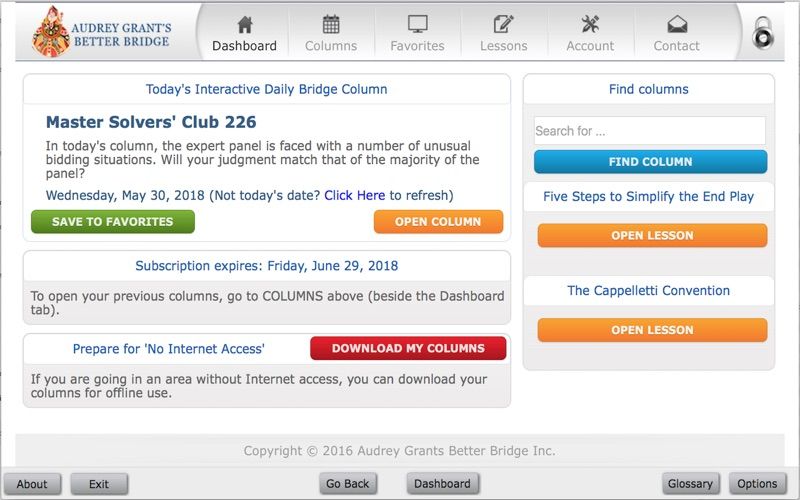
Task: Open the Five Steps End Play lesson
Action: (652, 236)
